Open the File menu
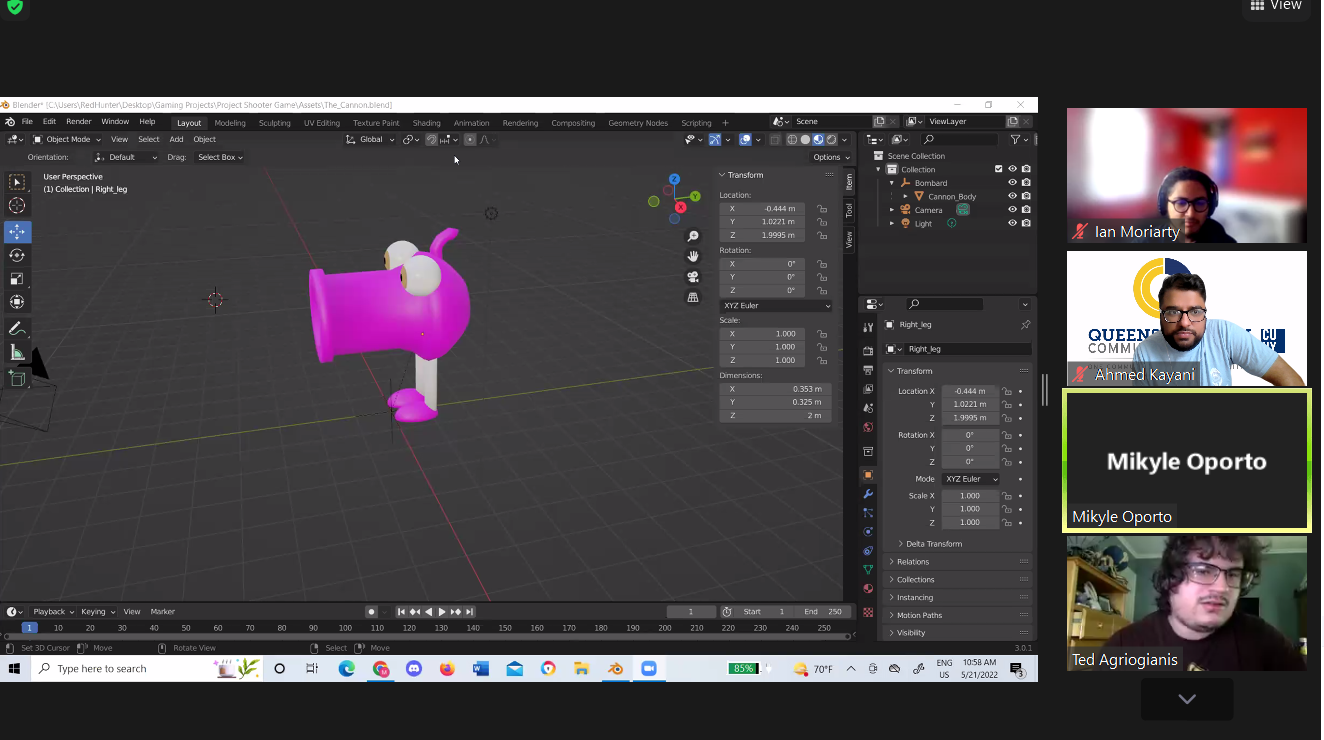Screen dimensions: 1324x740 tap(27, 122)
